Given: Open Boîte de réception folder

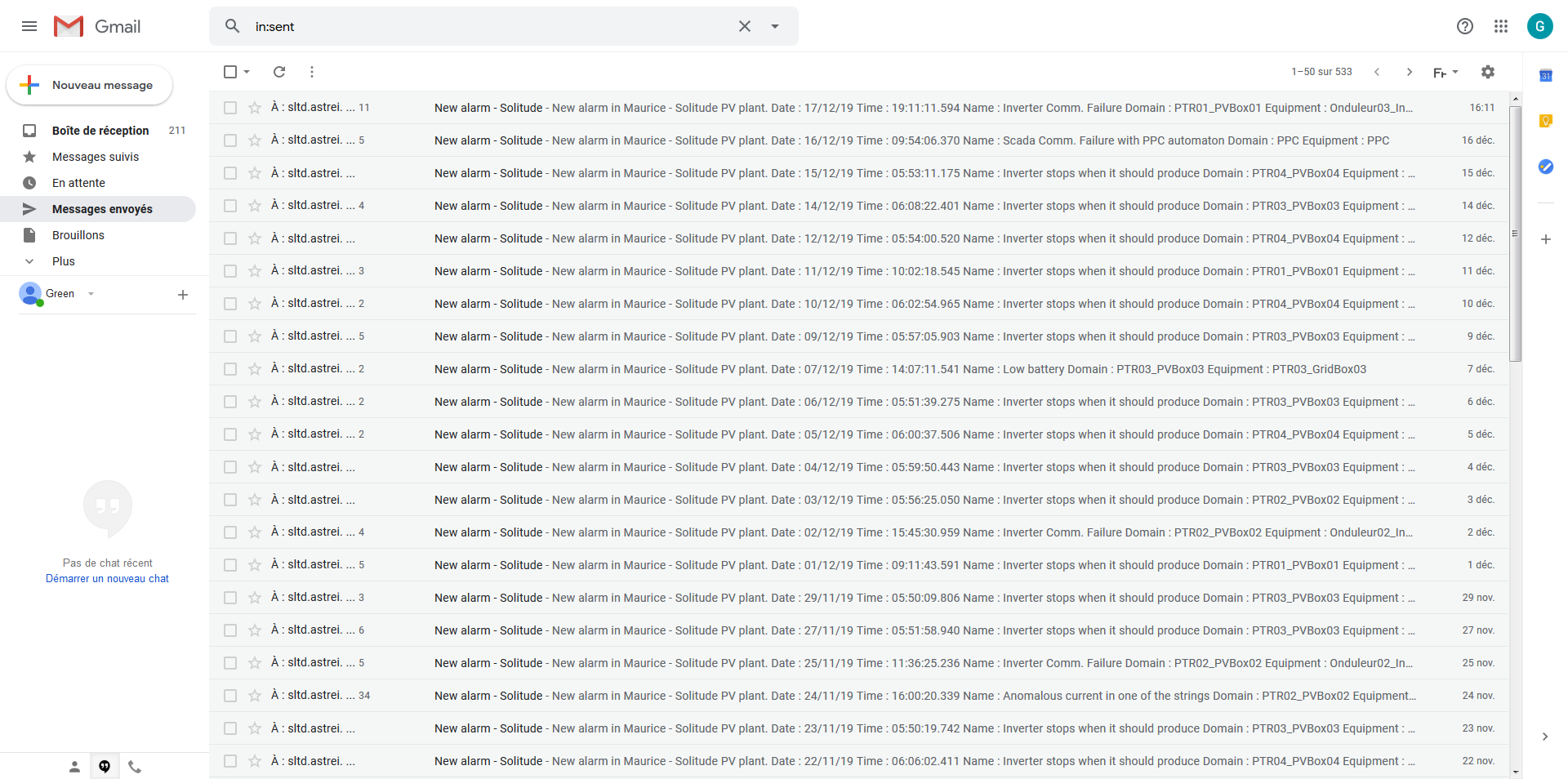Looking at the screenshot, I should [100, 131].
